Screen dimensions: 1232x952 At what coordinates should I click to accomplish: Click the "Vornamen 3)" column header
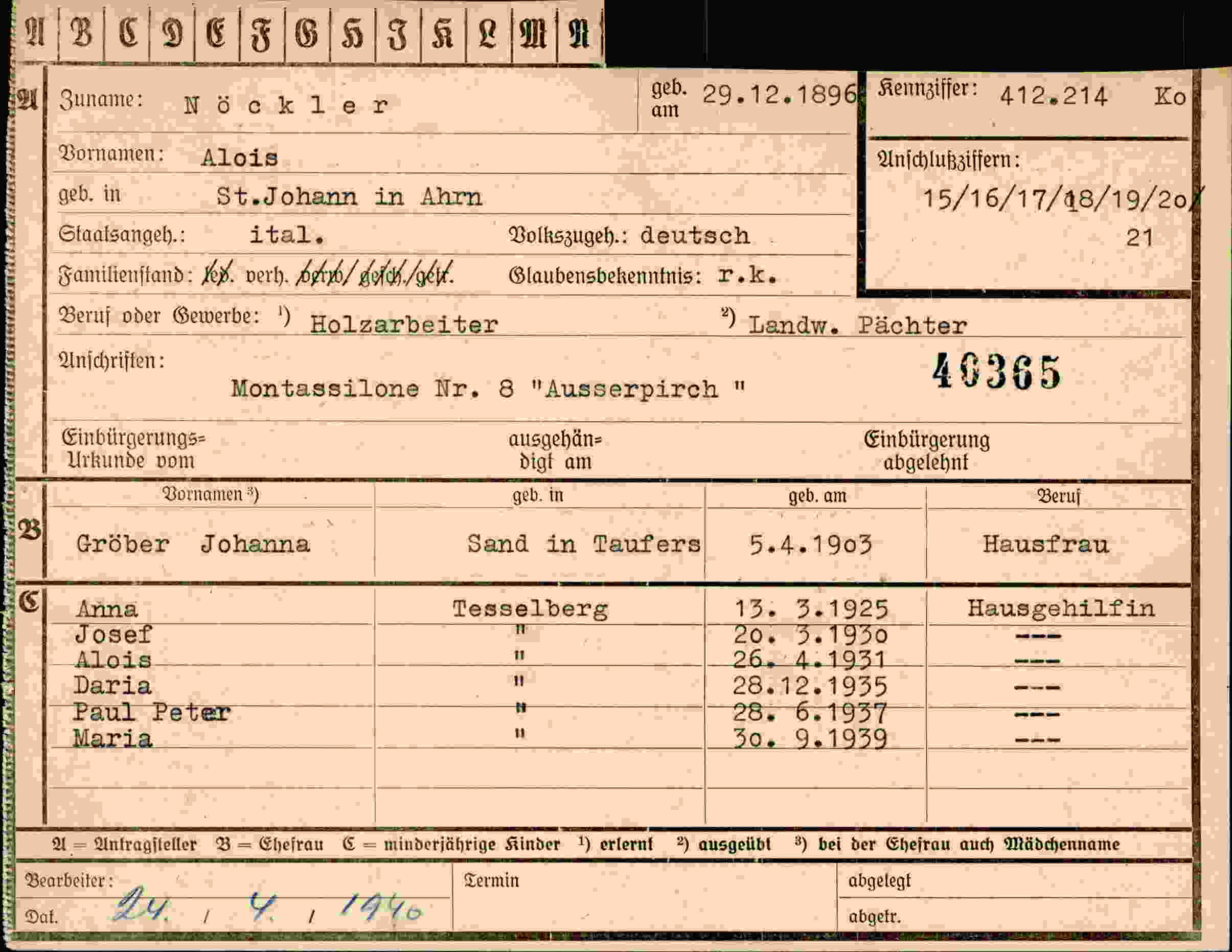coord(211,494)
